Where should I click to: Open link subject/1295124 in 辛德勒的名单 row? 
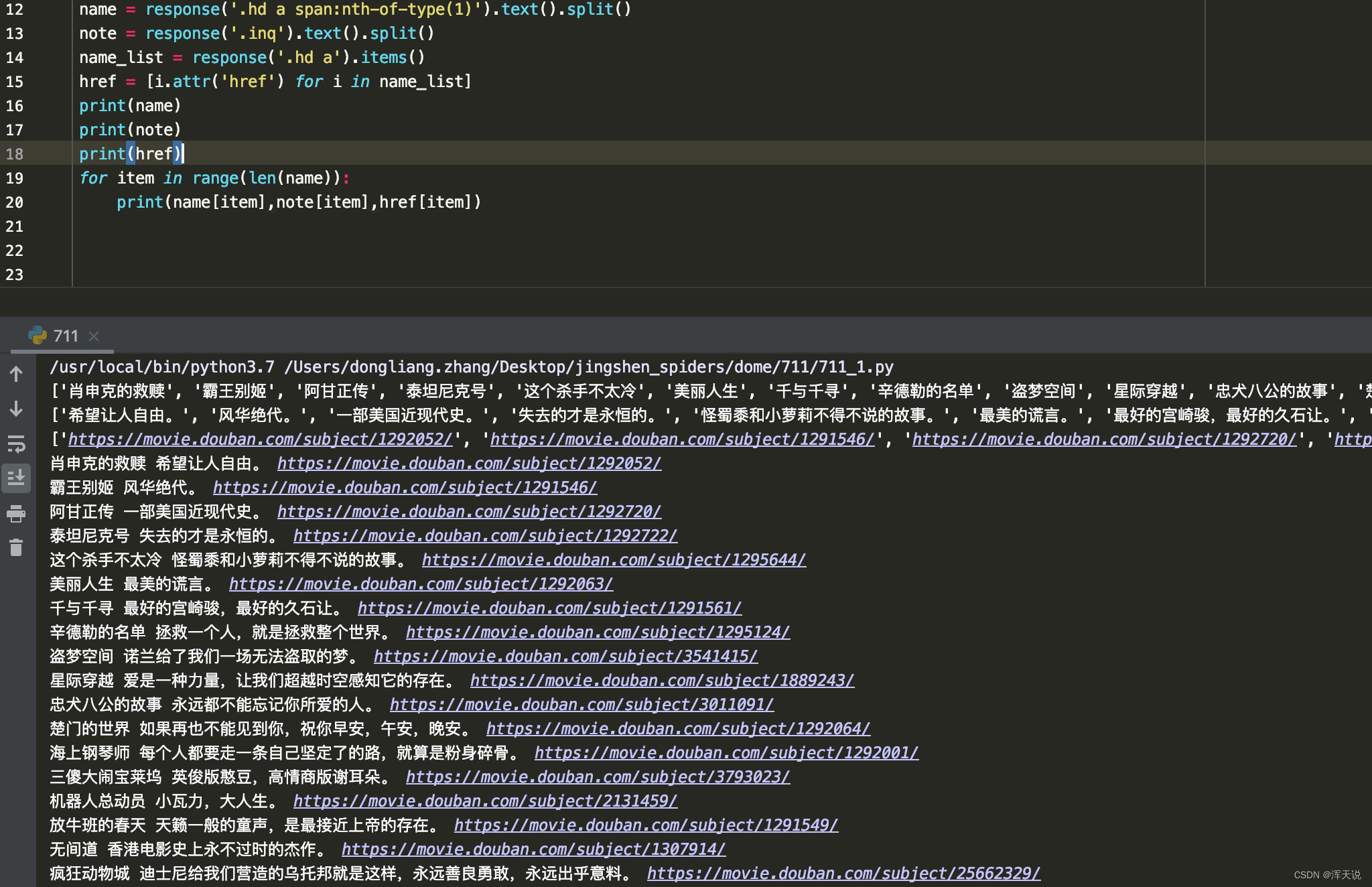(598, 632)
